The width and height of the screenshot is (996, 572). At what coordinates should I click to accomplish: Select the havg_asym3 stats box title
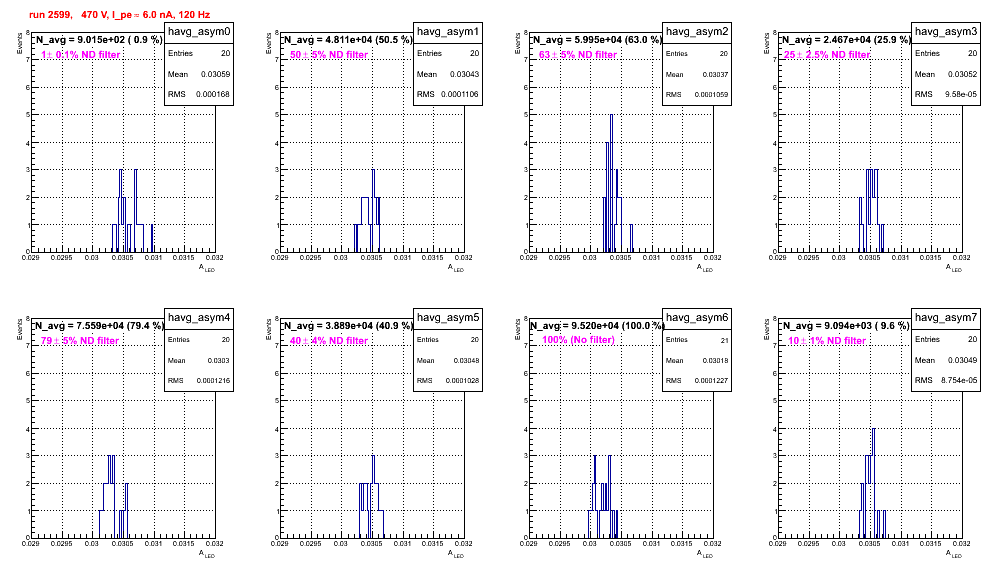(x=946, y=32)
